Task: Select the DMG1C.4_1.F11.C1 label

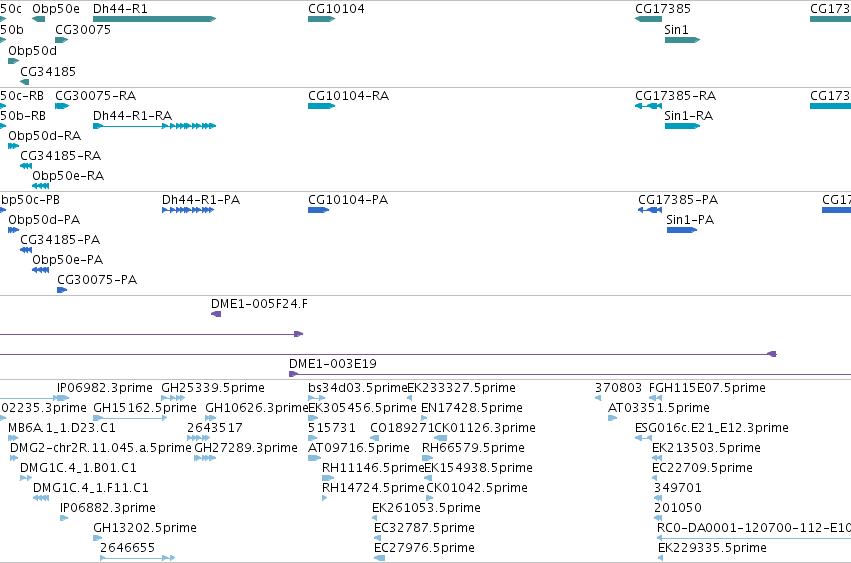Action: [91, 488]
